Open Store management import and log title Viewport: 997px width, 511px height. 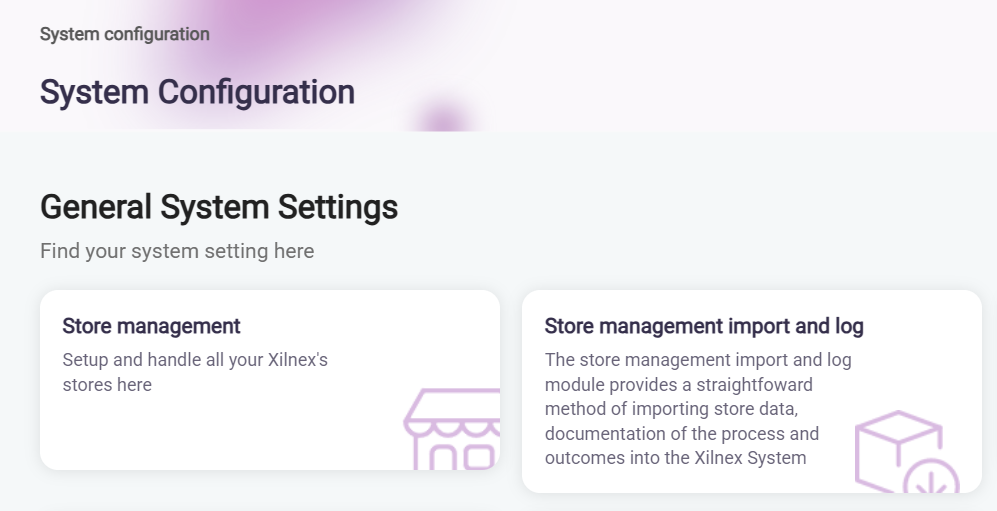coord(703,326)
